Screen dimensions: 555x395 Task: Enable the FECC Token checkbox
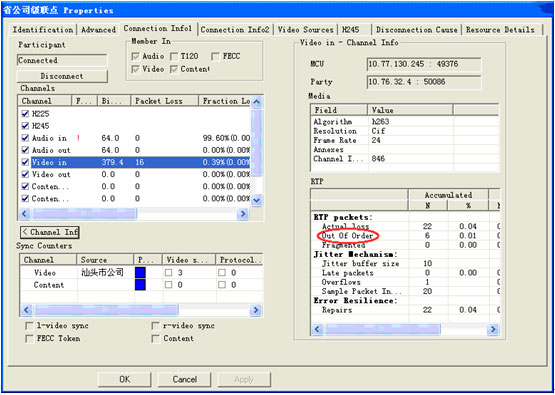(30, 339)
